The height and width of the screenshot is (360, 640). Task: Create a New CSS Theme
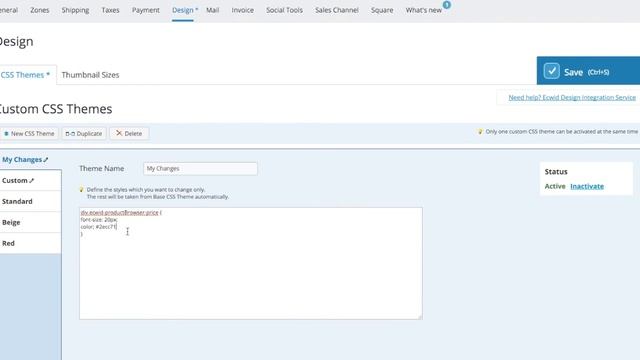29,133
